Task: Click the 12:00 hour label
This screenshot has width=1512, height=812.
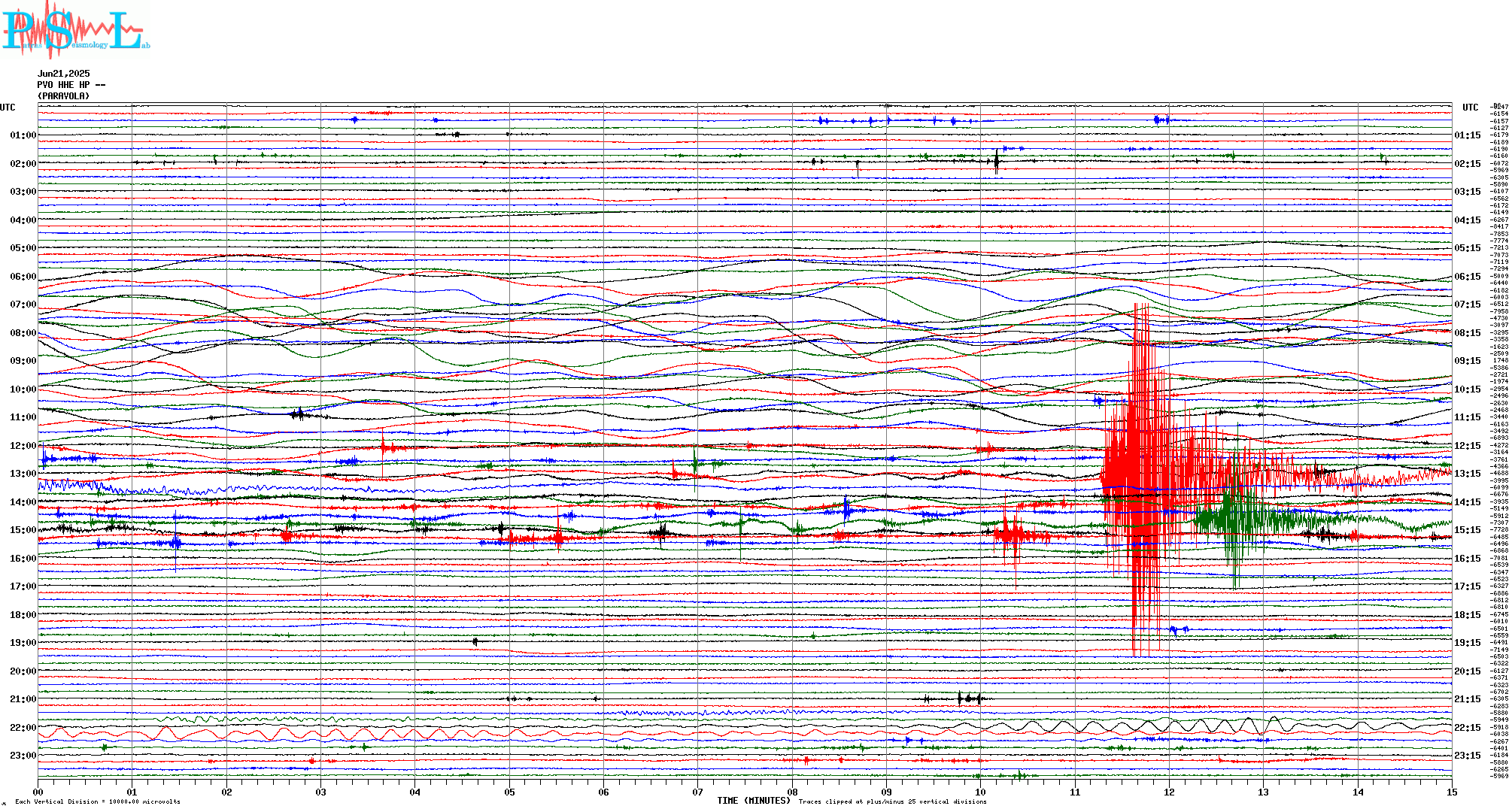Action: 23,446
